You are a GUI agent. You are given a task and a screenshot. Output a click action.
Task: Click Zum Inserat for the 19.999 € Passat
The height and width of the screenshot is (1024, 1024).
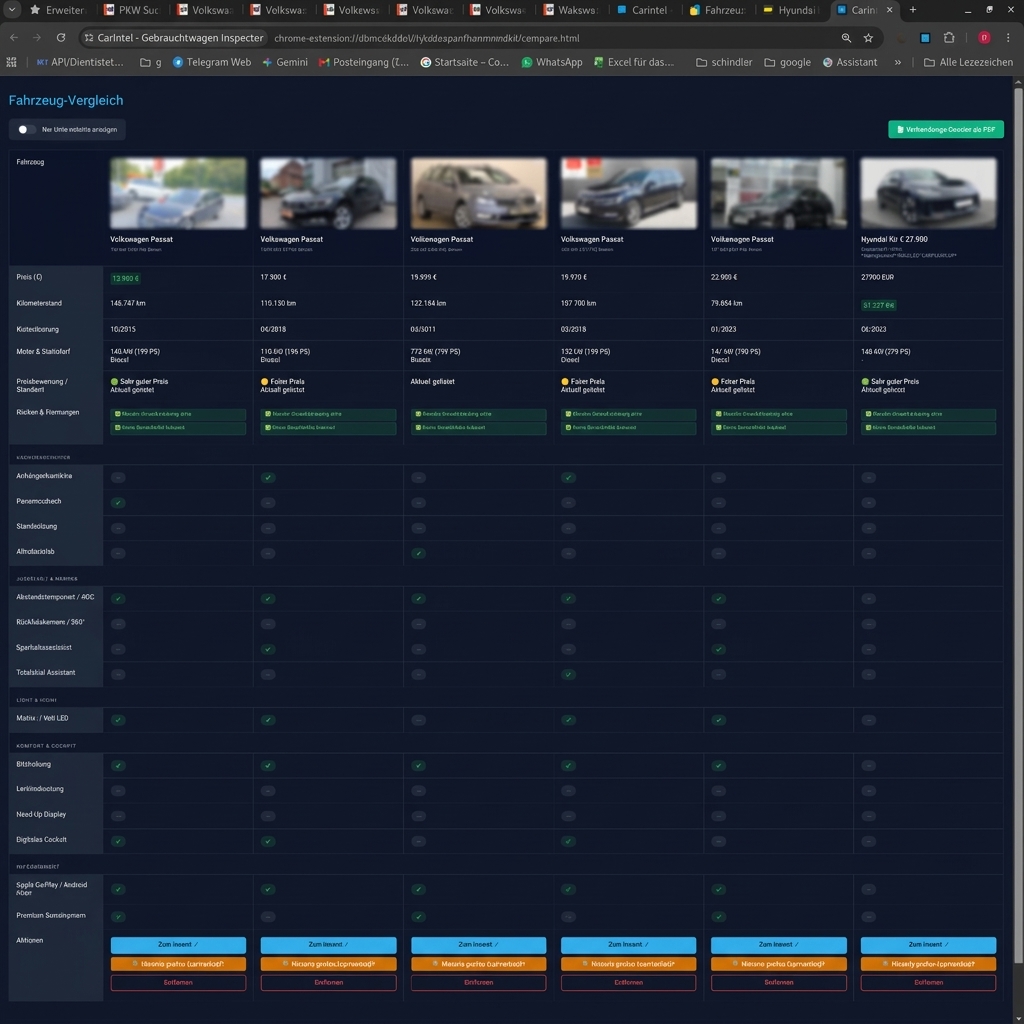(479, 944)
